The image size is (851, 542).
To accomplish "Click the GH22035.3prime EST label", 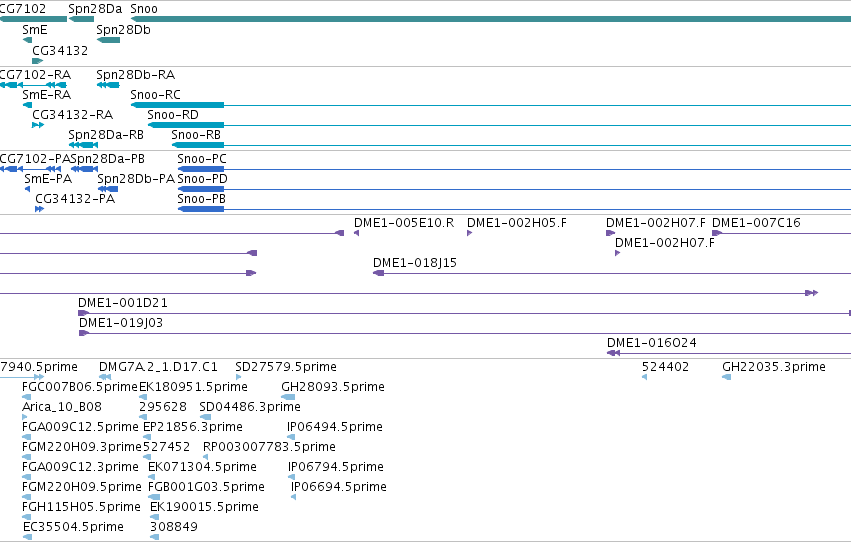I will point(773,367).
